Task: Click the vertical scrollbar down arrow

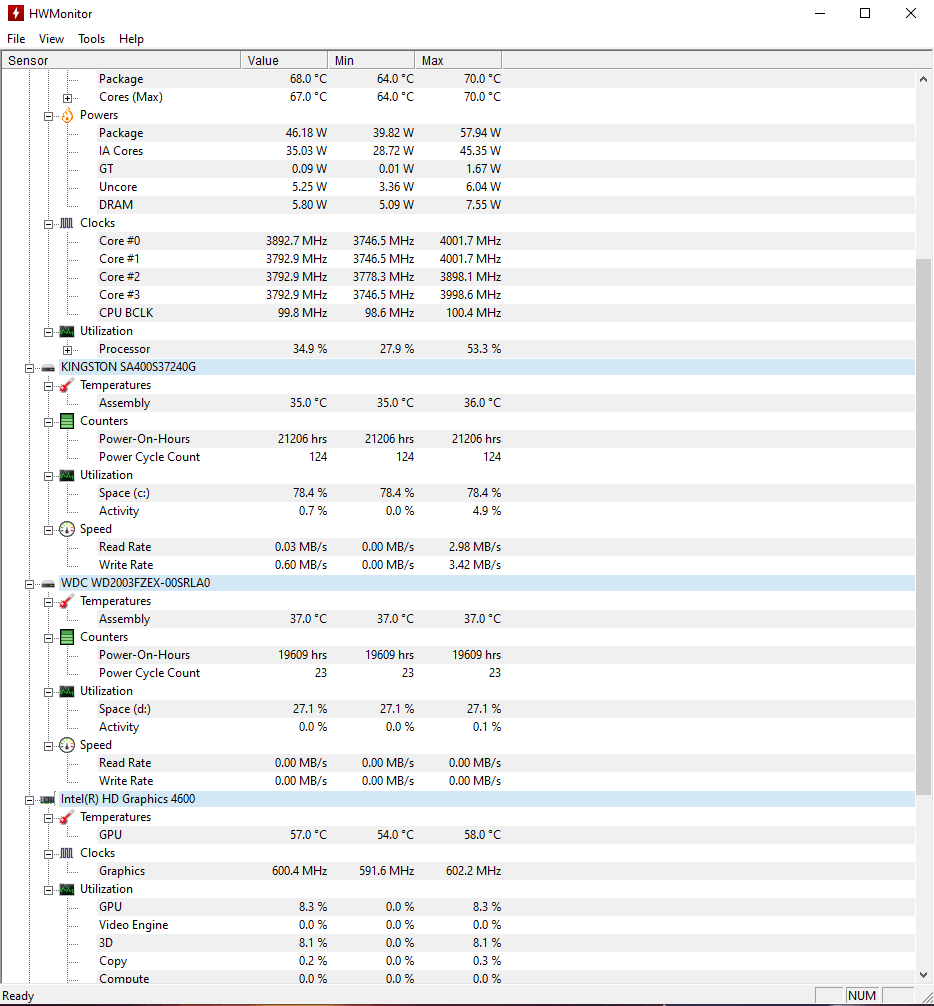Action: [923, 975]
